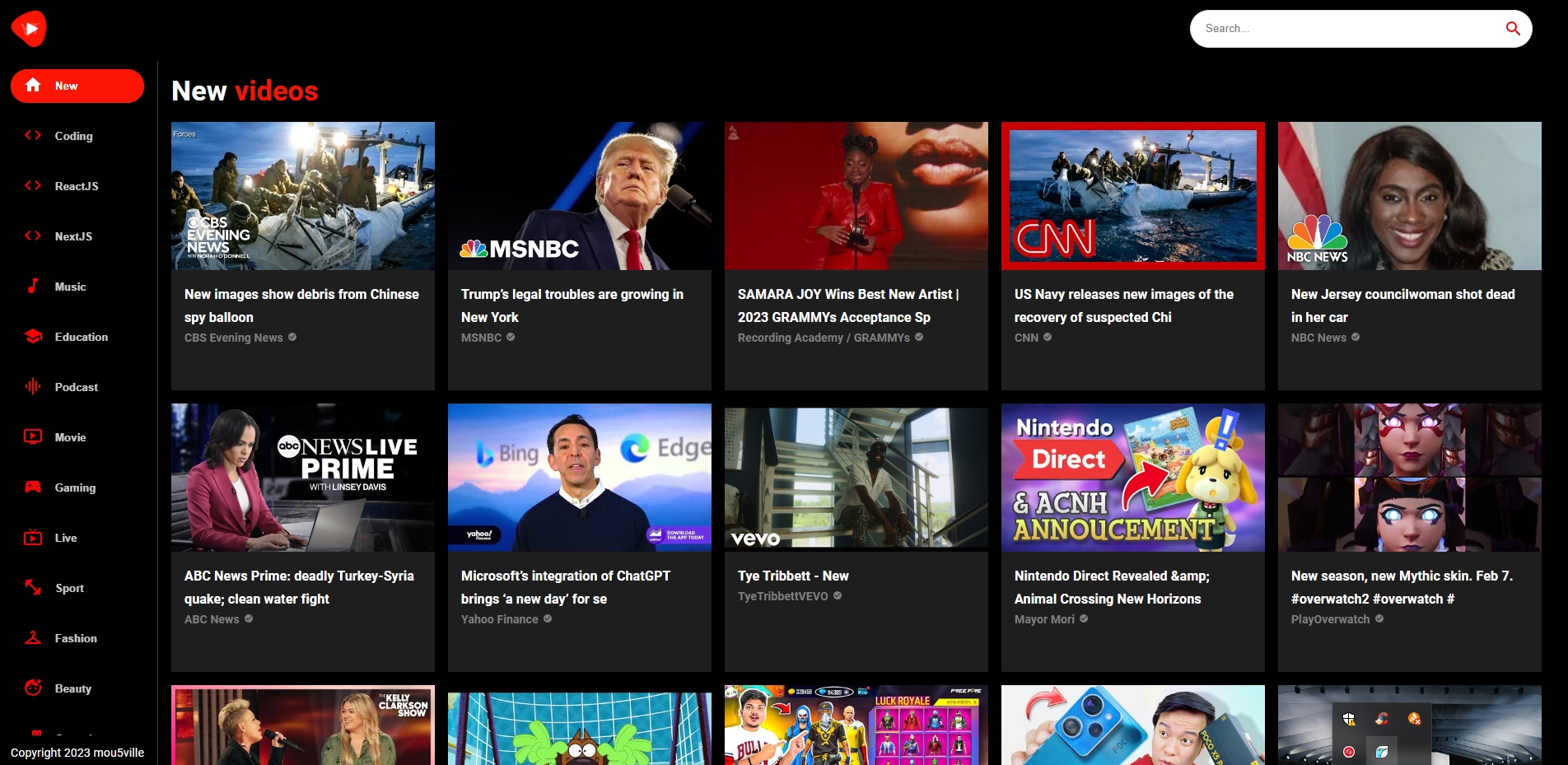
Task: Click the Podcast waveform icon
Action: 33,387
